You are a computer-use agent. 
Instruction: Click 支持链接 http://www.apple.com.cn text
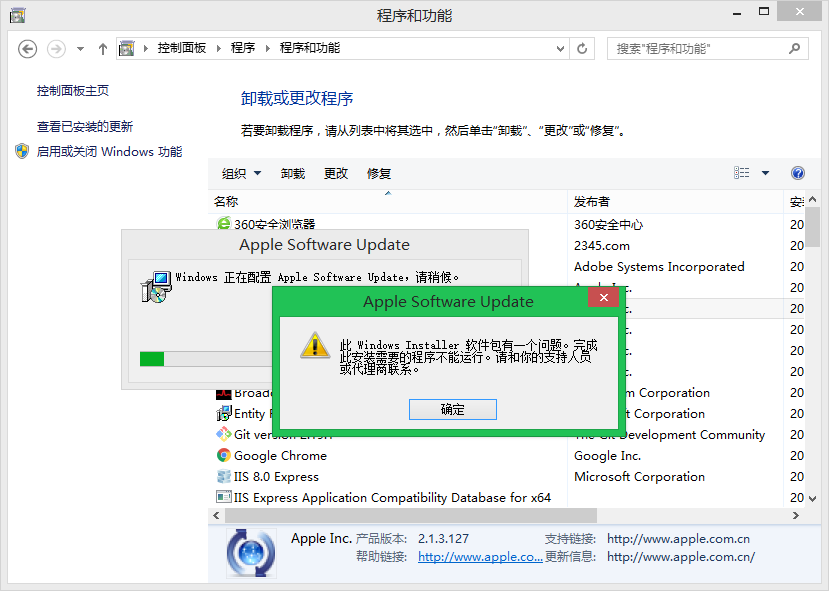(x=678, y=539)
